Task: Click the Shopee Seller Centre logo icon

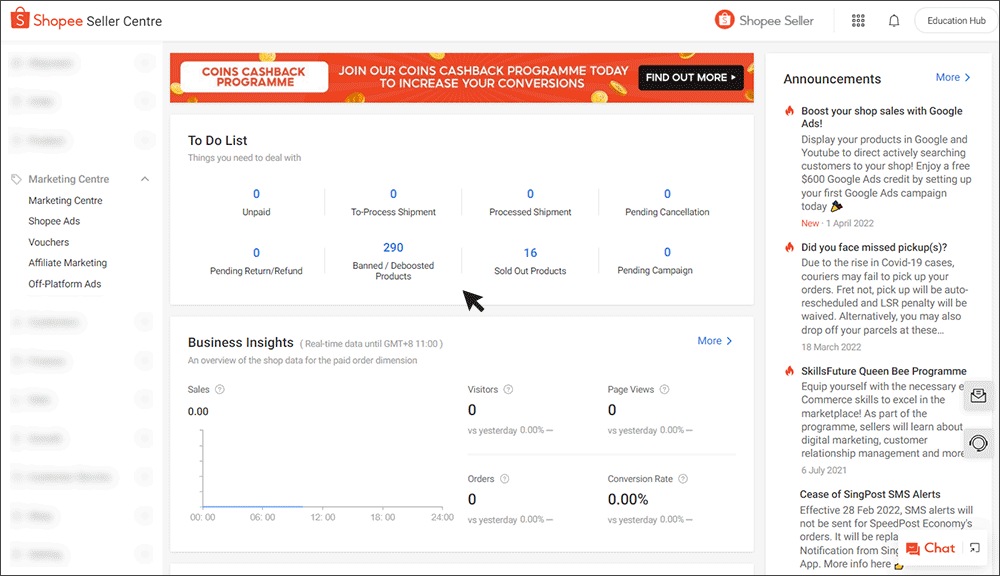Action: click(x=18, y=18)
